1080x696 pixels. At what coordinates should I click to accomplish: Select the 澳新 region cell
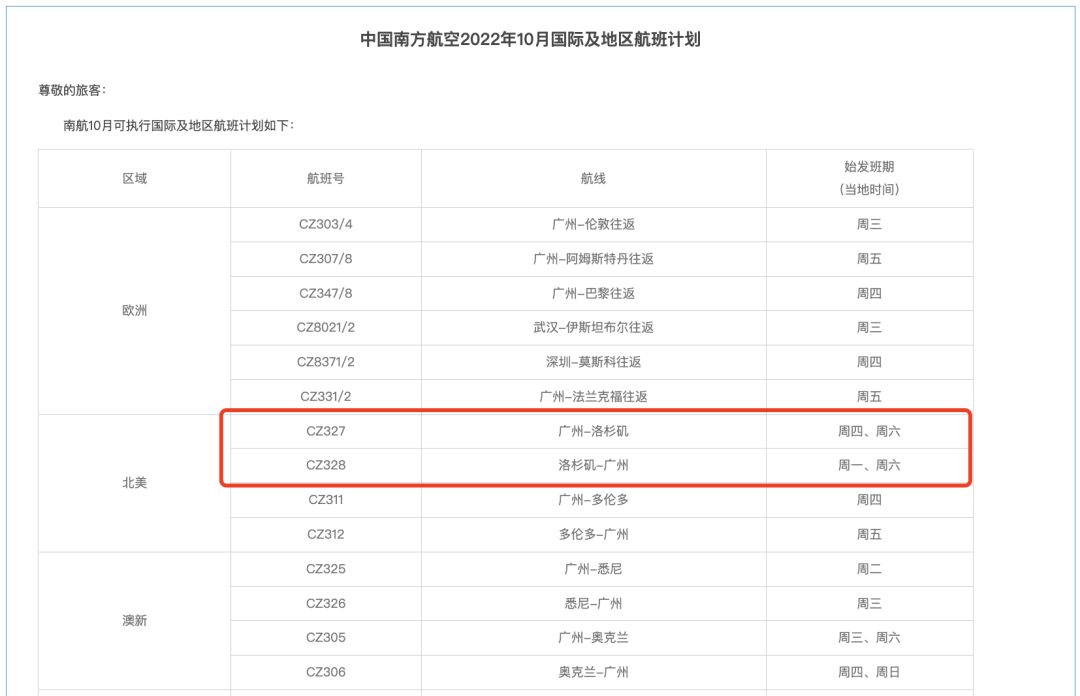134,621
